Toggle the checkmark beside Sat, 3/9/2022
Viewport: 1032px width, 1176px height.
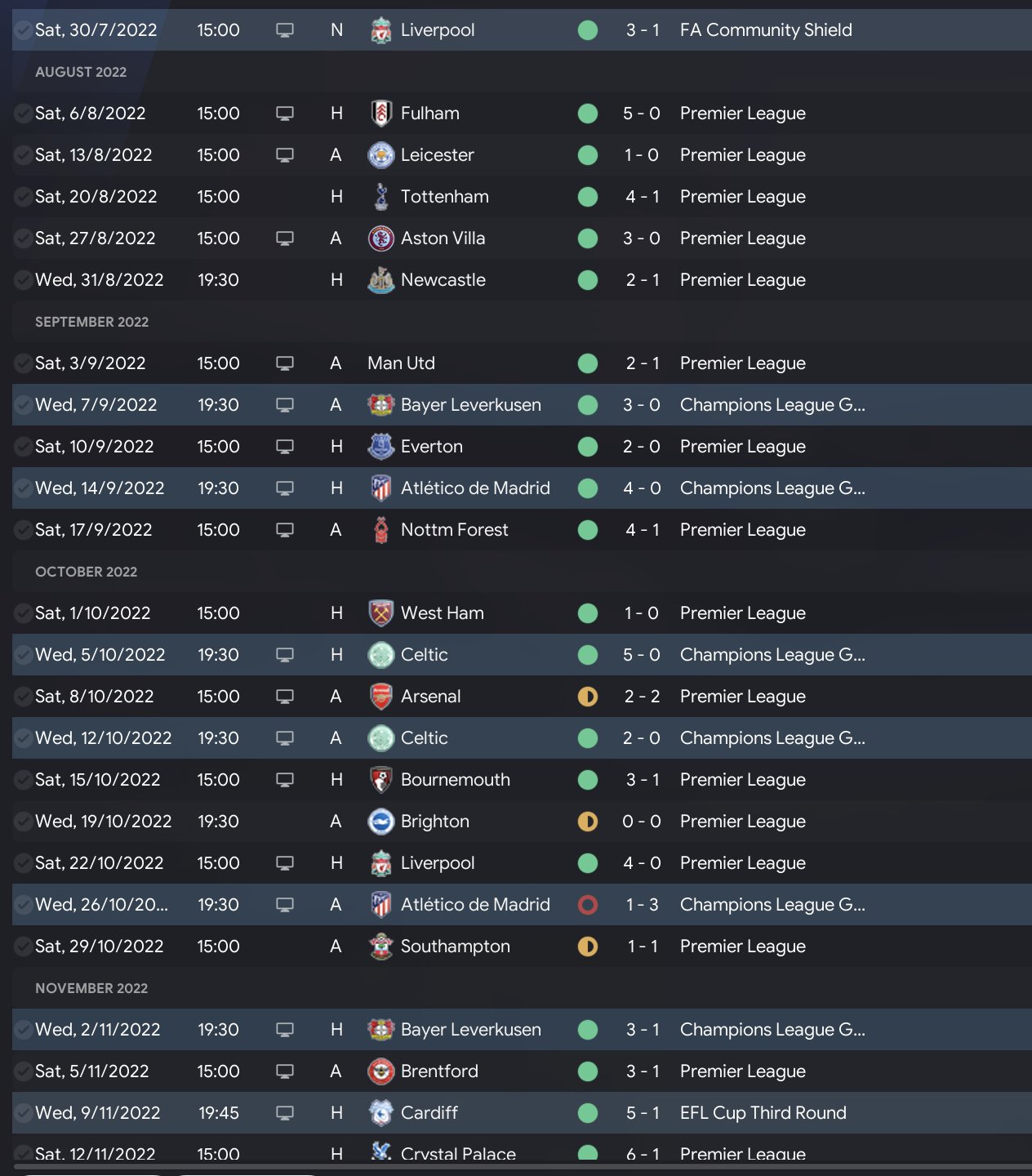tap(24, 363)
